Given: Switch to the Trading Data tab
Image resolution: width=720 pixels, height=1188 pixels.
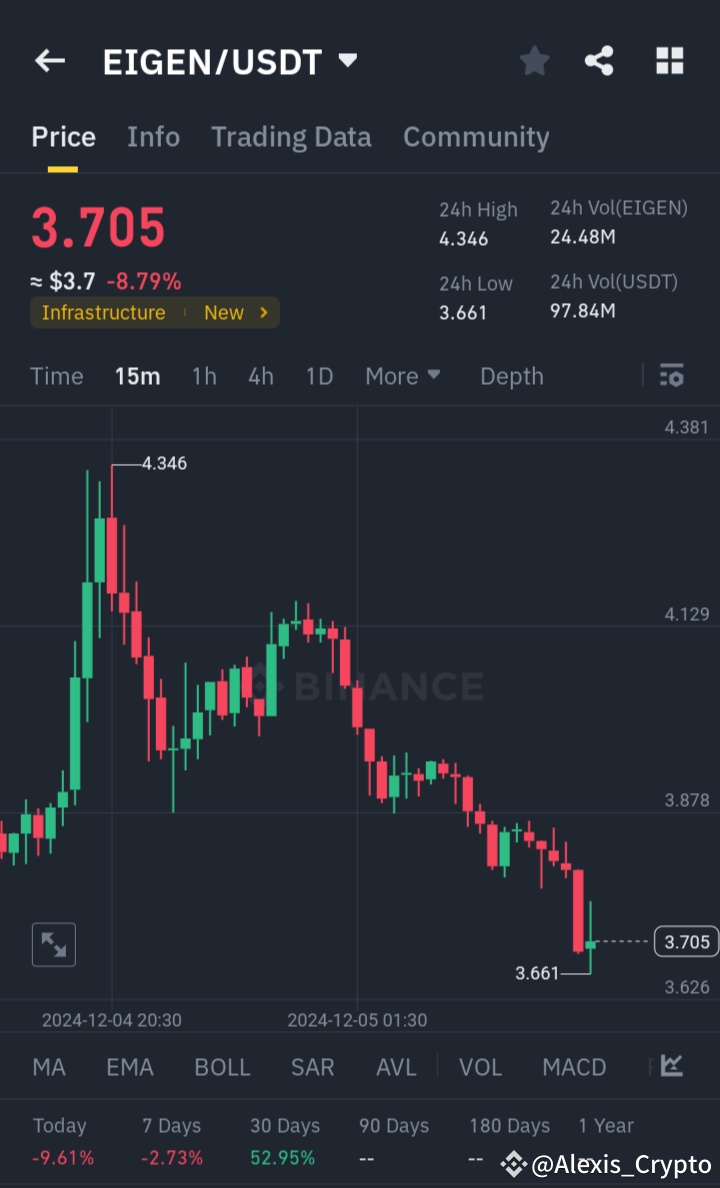Looking at the screenshot, I should [x=291, y=137].
